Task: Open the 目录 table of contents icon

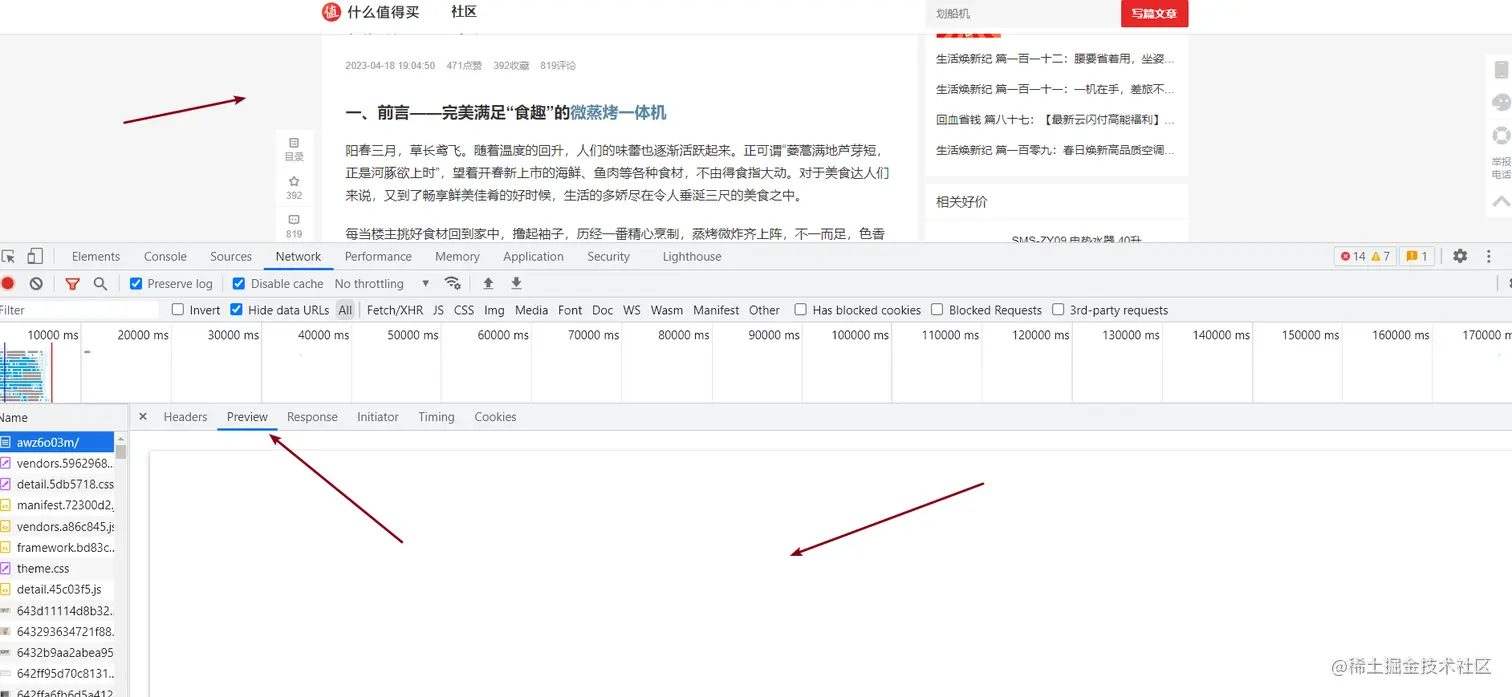Action: 294,149
